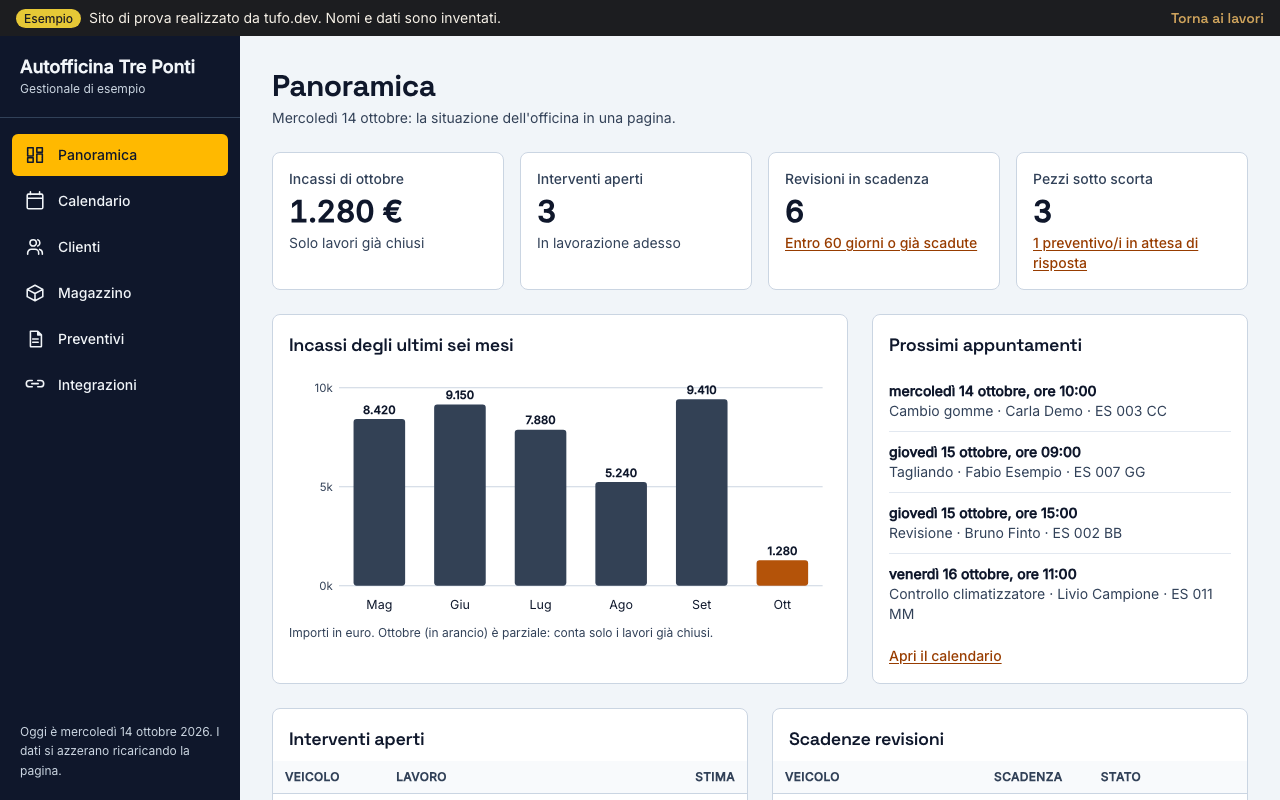
Task: Click the Mag bar in the revenue chart
Action: (379, 502)
